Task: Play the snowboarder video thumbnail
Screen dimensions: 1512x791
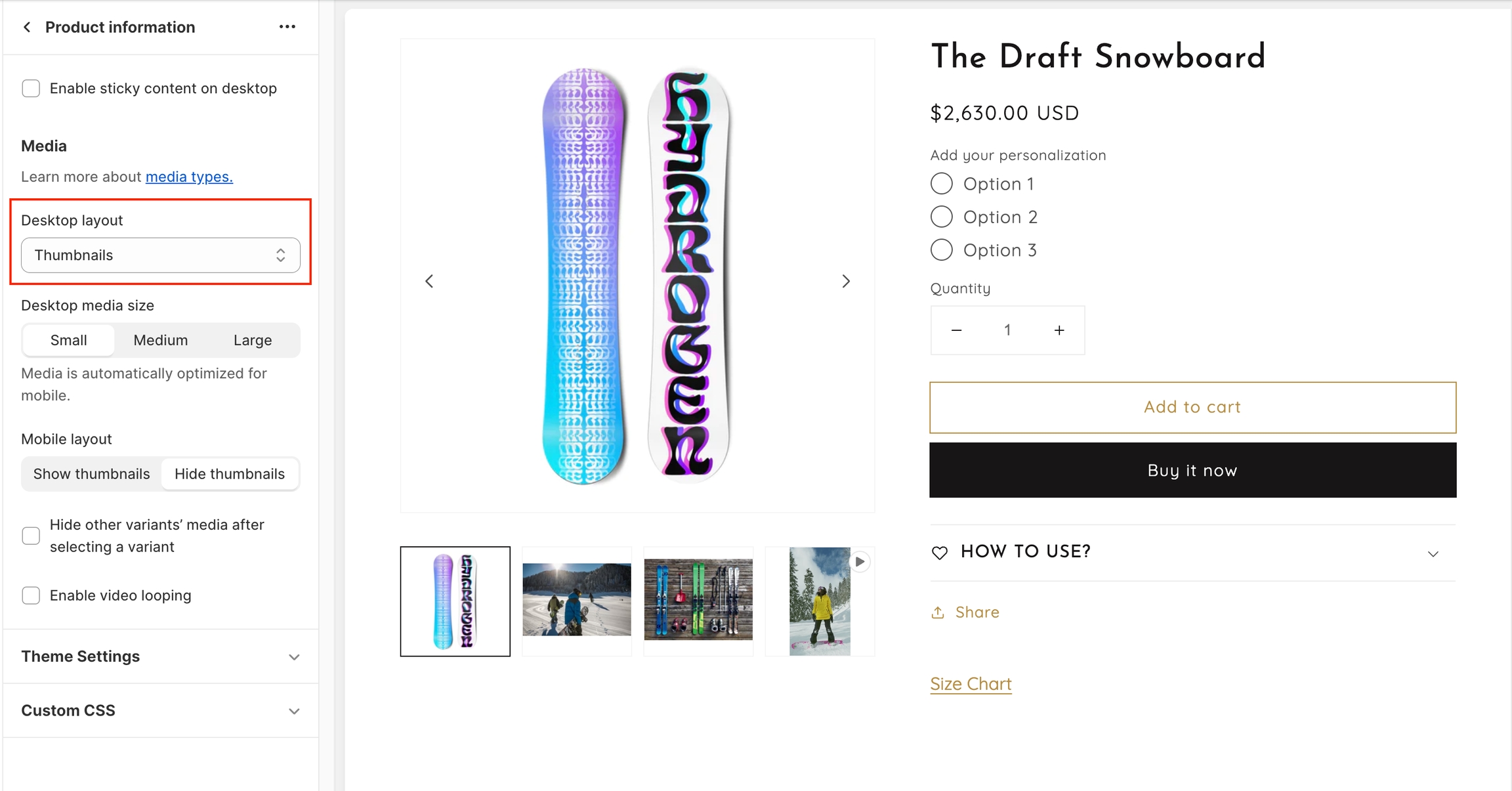Action: [x=859, y=562]
